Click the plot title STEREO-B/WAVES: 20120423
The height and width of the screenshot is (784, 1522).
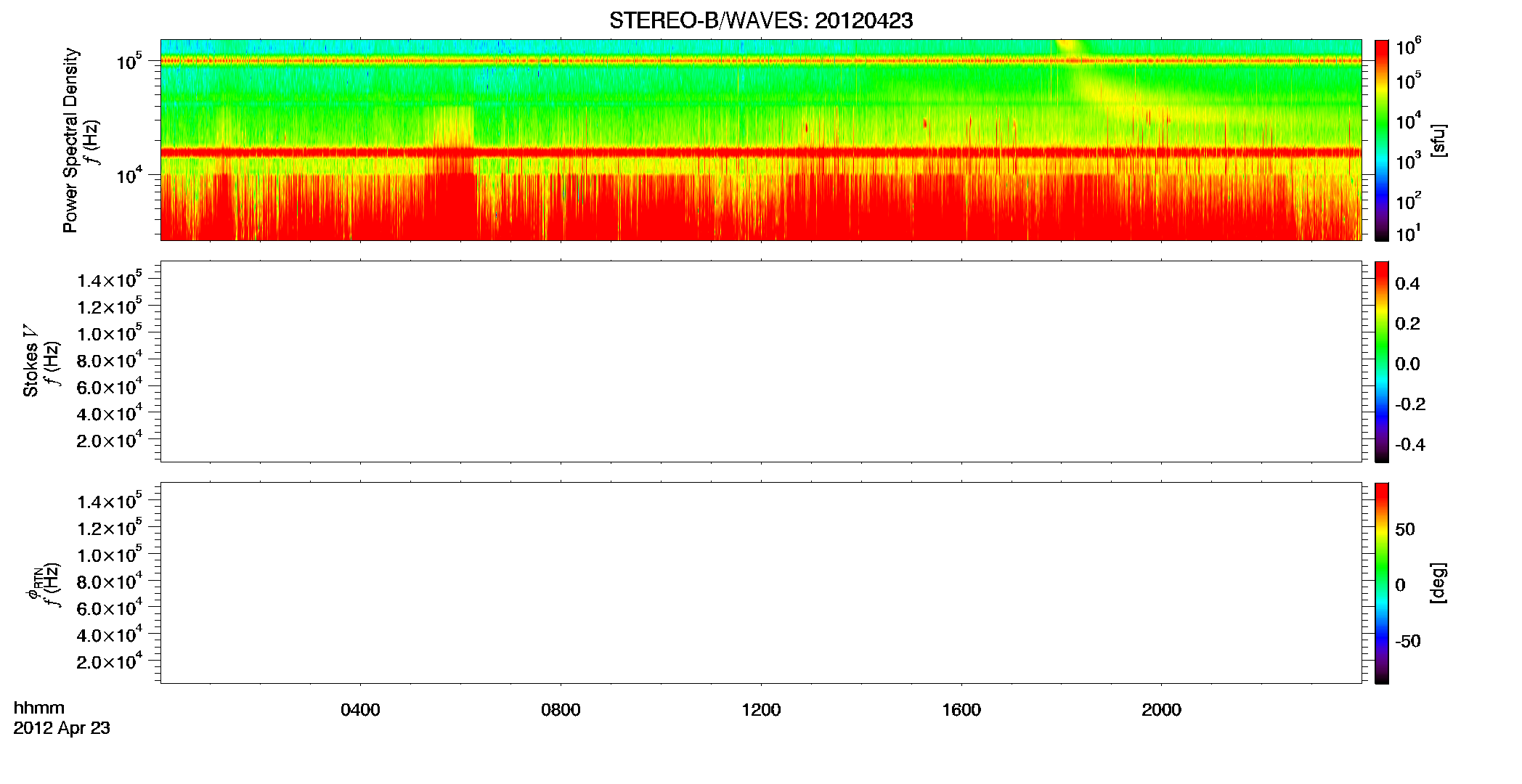(x=761, y=21)
